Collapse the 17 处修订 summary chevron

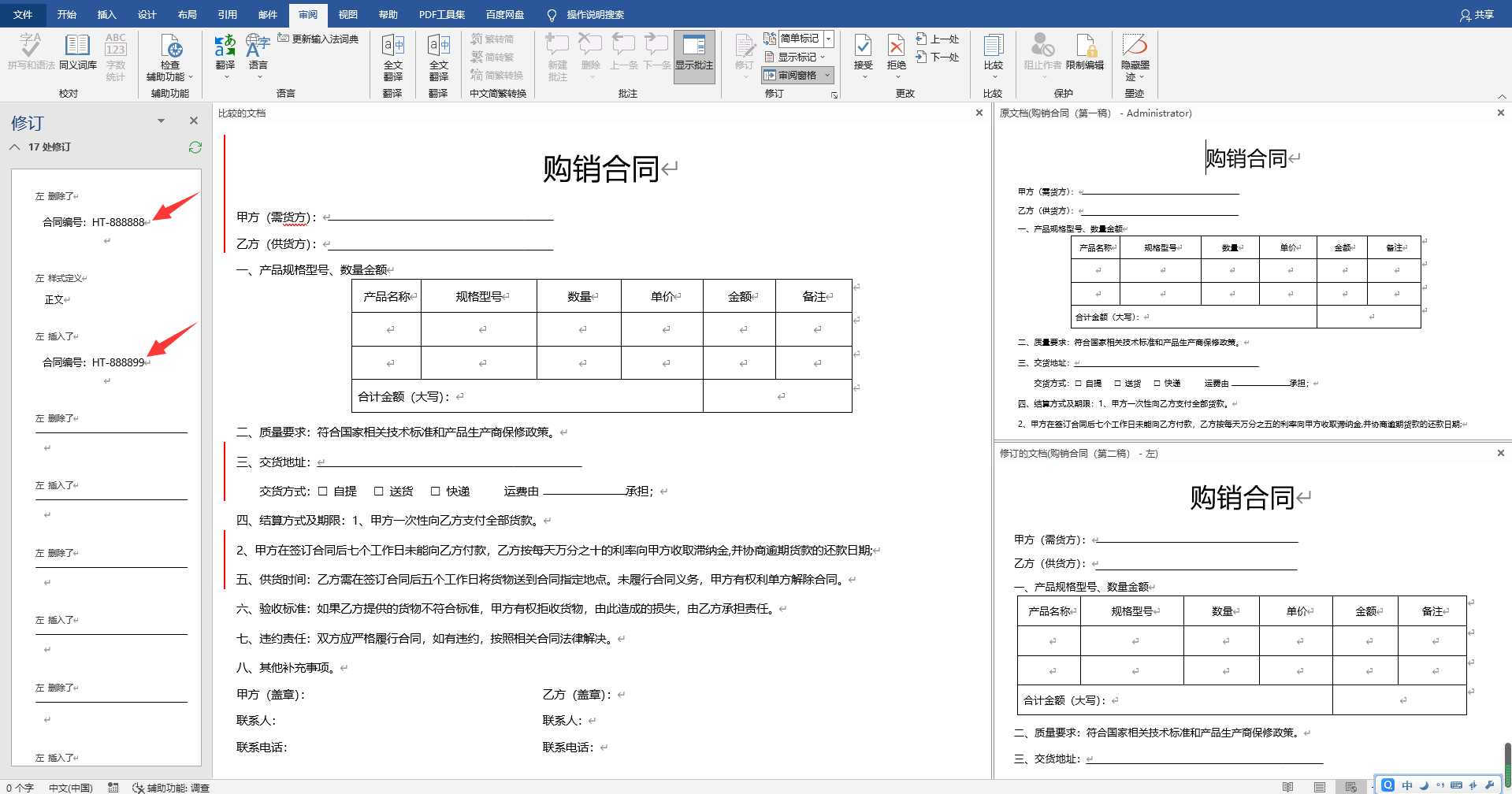[x=15, y=147]
